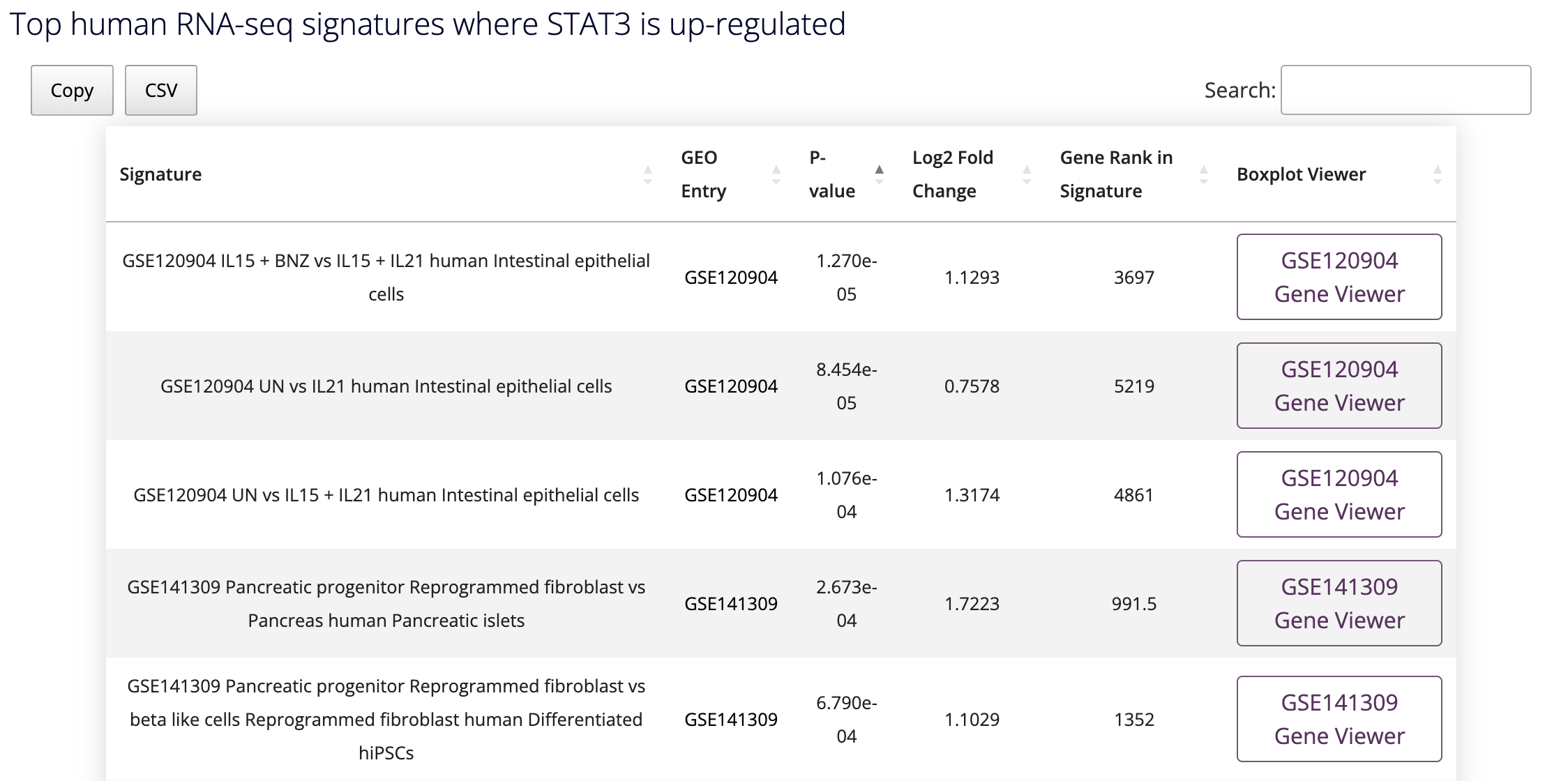Screen dimensions: 1568x781
Task: Sort by GEO Entry column arrows
Action: 776,174
